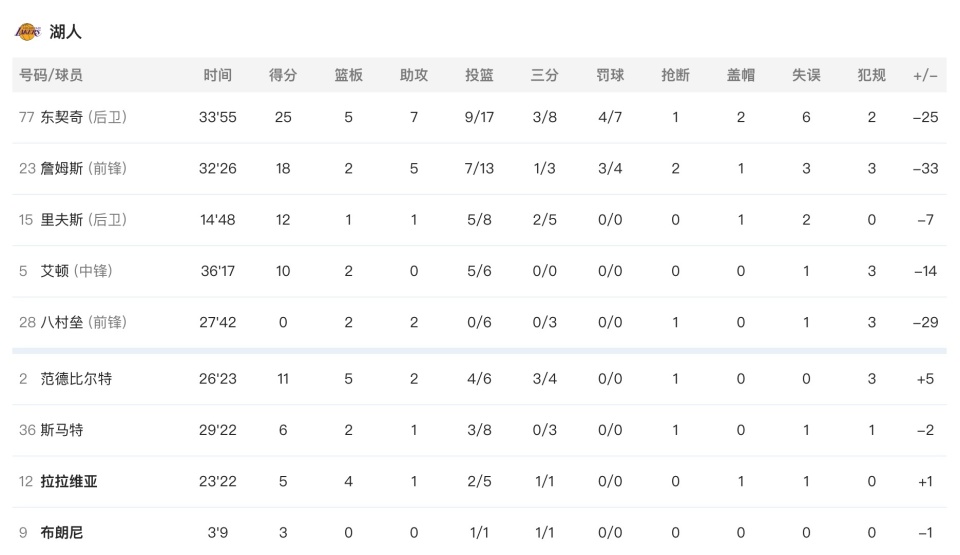Click the Lakers team logo icon
The height and width of the screenshot is (555, 960).
[27, 32]
